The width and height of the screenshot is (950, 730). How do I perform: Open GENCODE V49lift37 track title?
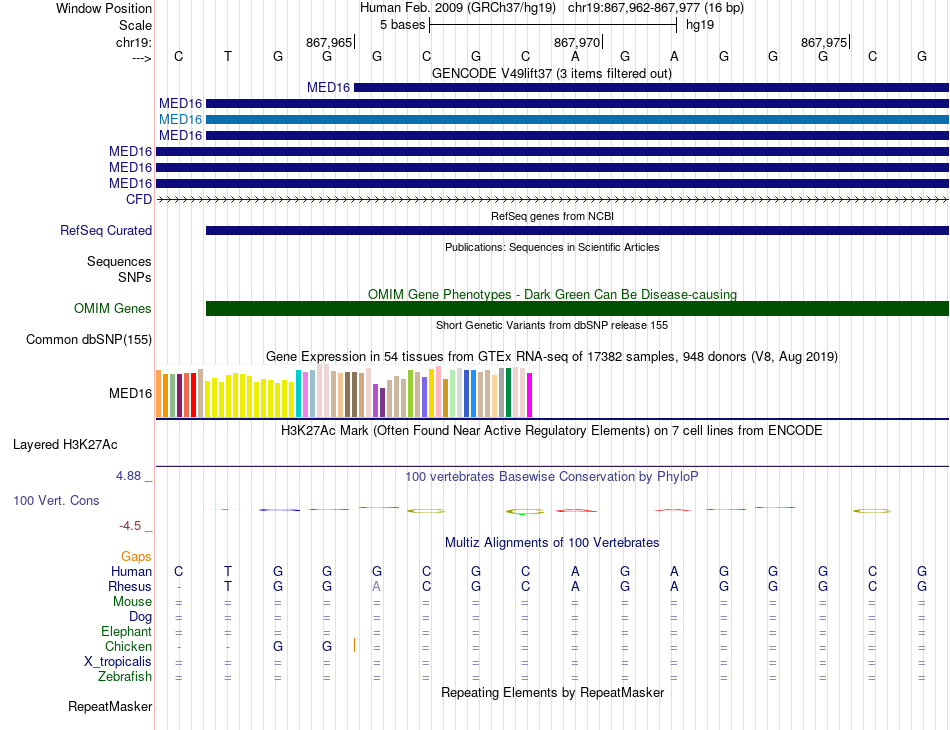552,74
